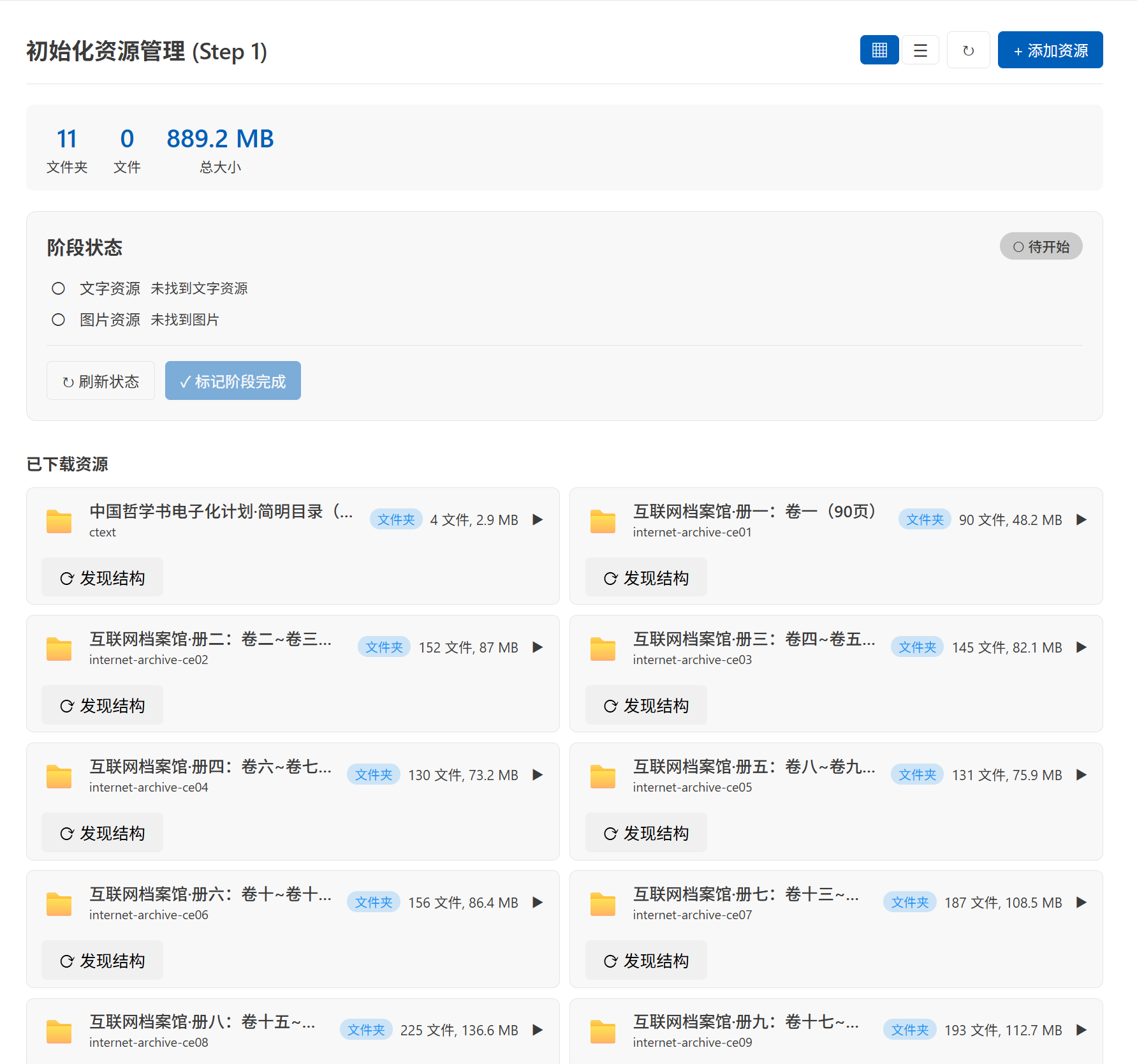The width and height of the screenshot is (1137, 1064).
Task: Switch to list view layout
Action: click(920, 50)
